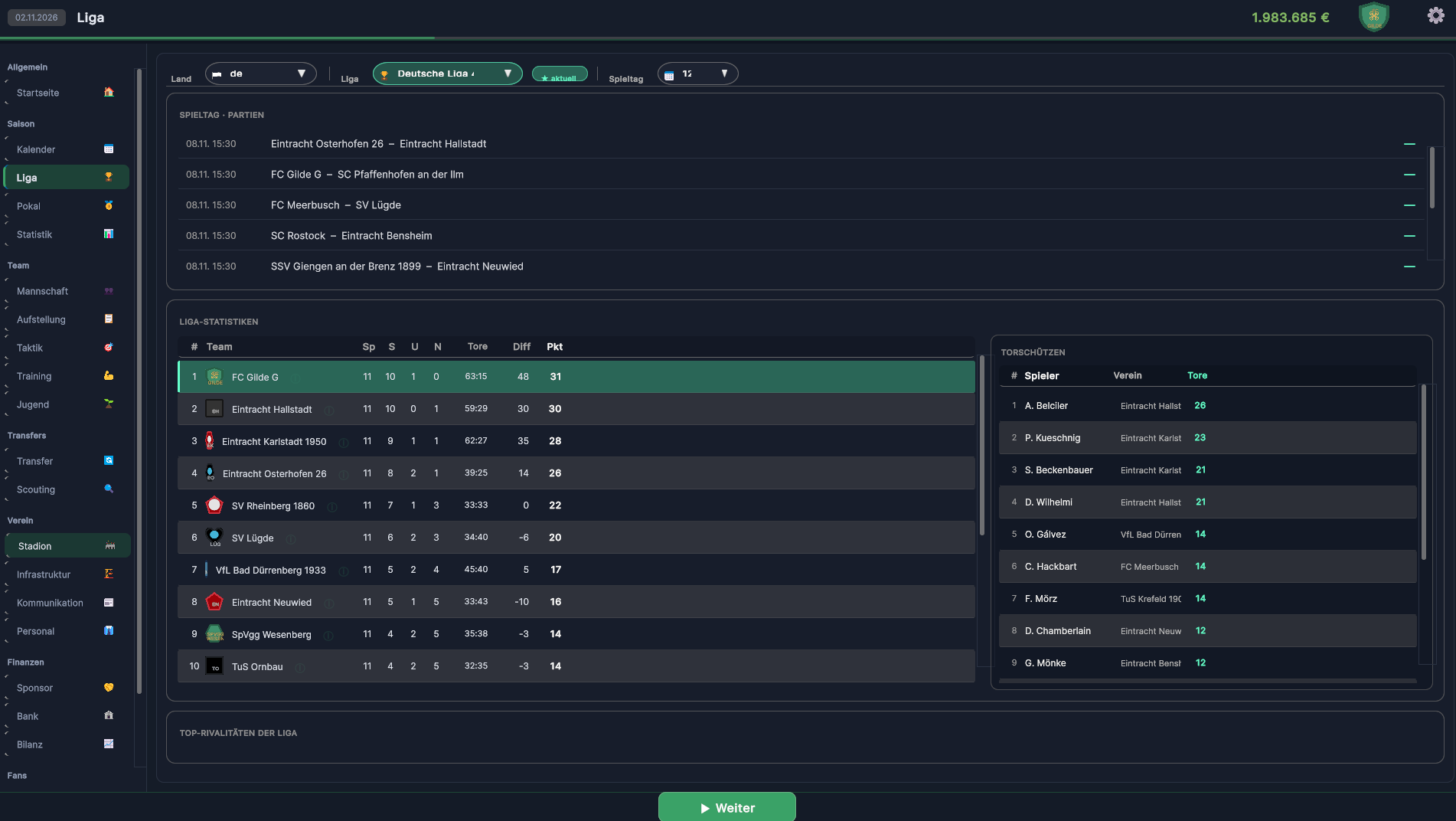Click the Liga trophy icon in sidebar
The height and width of the screenshot is (821, 1456).
pyautogui.click(x=109, y=178)
